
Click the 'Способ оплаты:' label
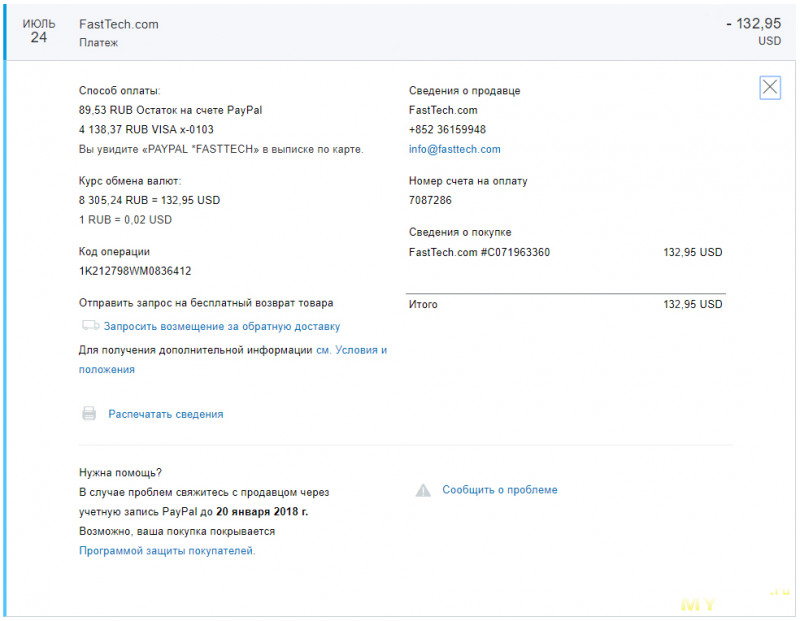click(119, 91)
